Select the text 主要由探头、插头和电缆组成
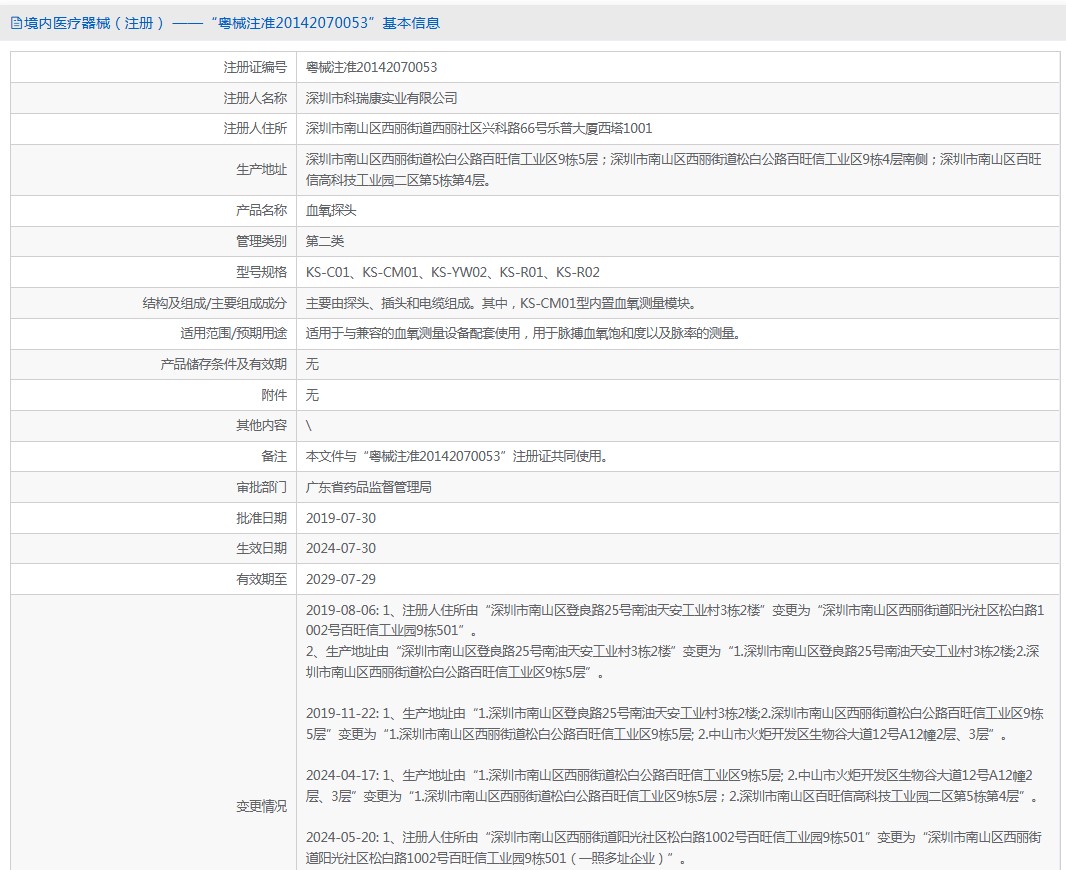Screen dimensions: 1066x870 390,303
